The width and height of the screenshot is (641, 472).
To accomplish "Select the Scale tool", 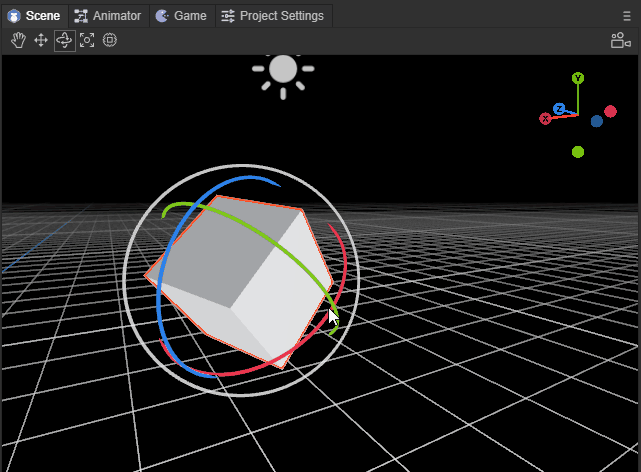I will point(87,40).
